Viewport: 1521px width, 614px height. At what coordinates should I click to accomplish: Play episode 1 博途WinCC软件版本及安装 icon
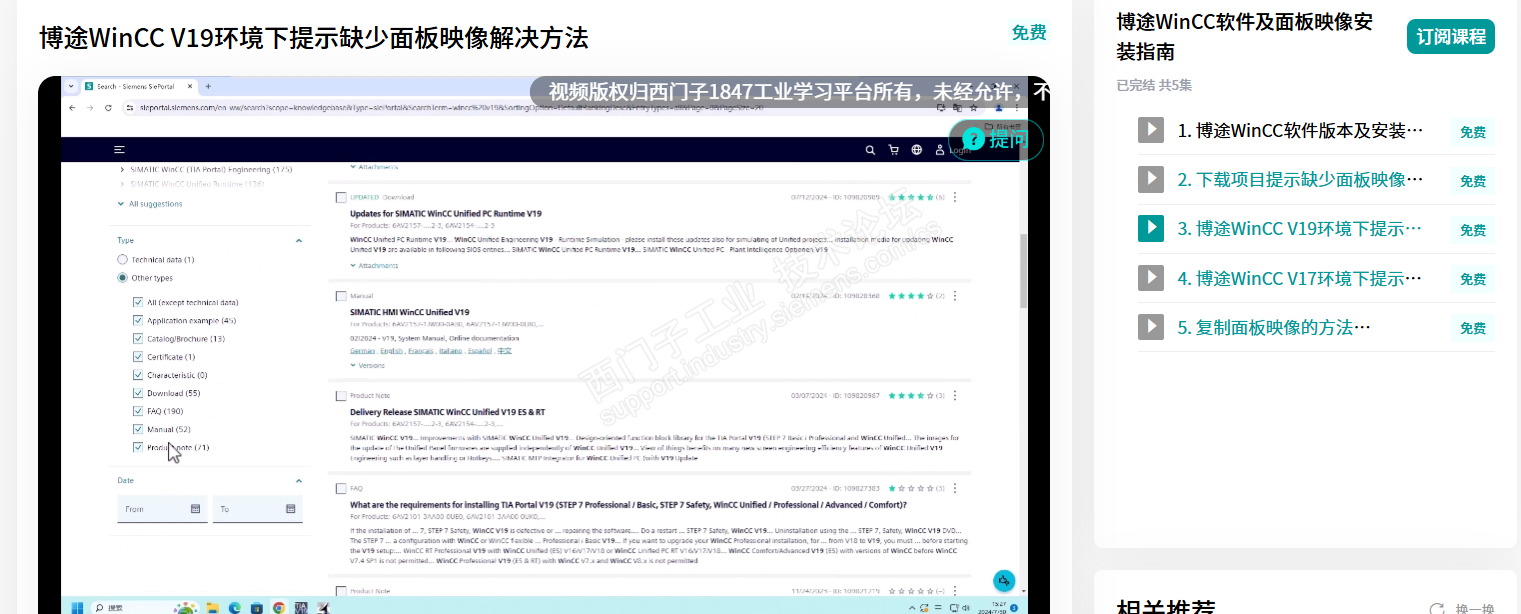pos(1151,130)
